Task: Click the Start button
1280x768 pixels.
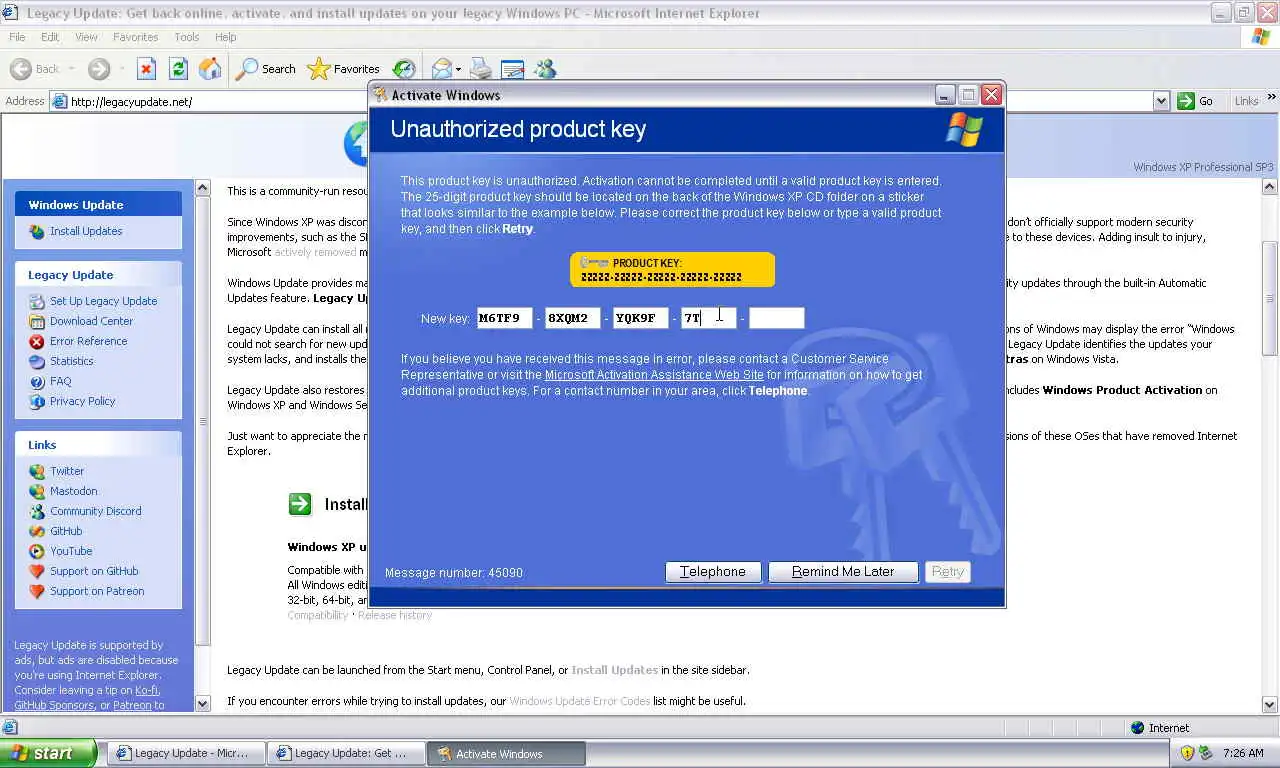Action: (48, 753)
